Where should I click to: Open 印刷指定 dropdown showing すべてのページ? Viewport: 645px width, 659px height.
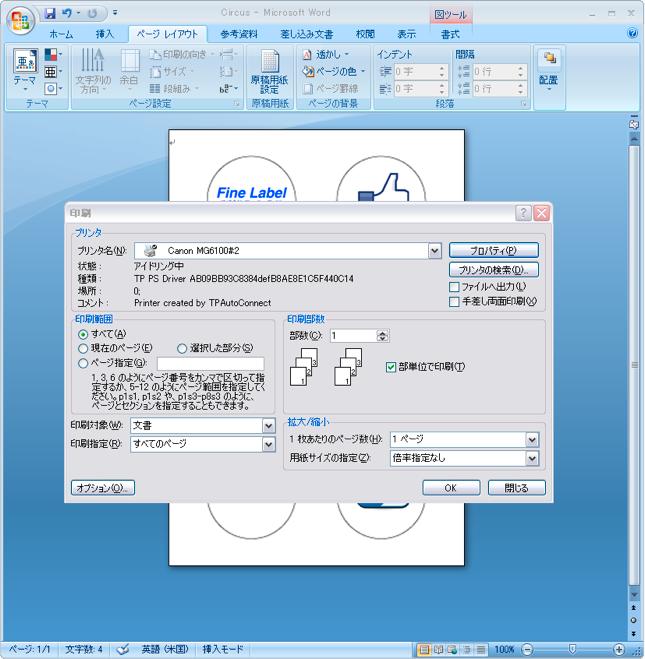pos(269,445)
